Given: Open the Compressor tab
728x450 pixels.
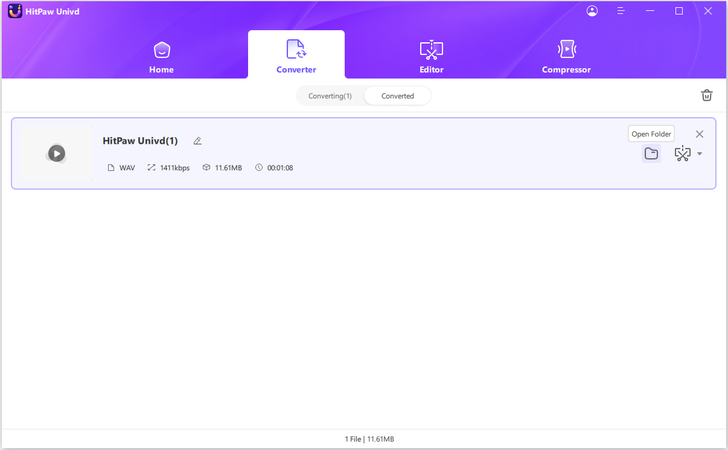Looking at the screenshot, I should tap(566, 57).
